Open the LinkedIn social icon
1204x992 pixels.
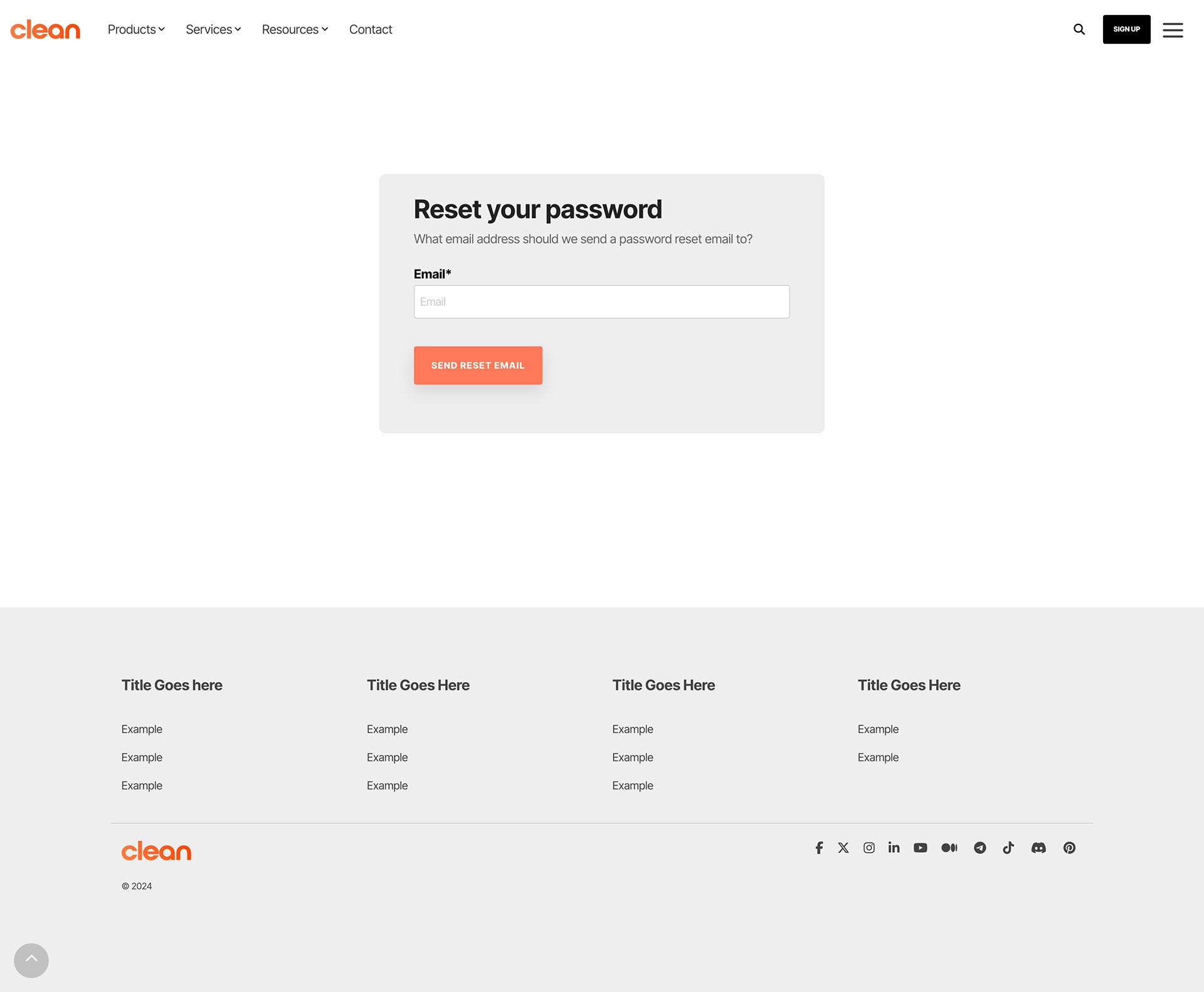[894, 848]
